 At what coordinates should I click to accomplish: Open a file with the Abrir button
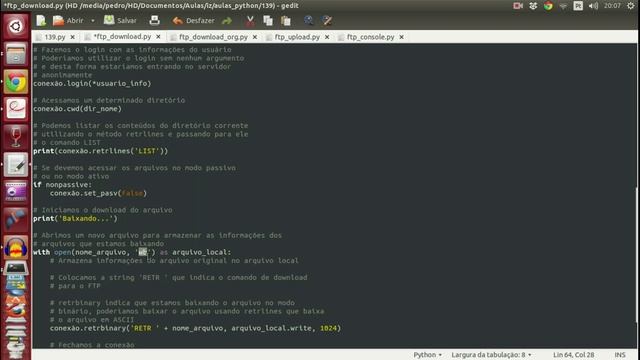(68, 20)
